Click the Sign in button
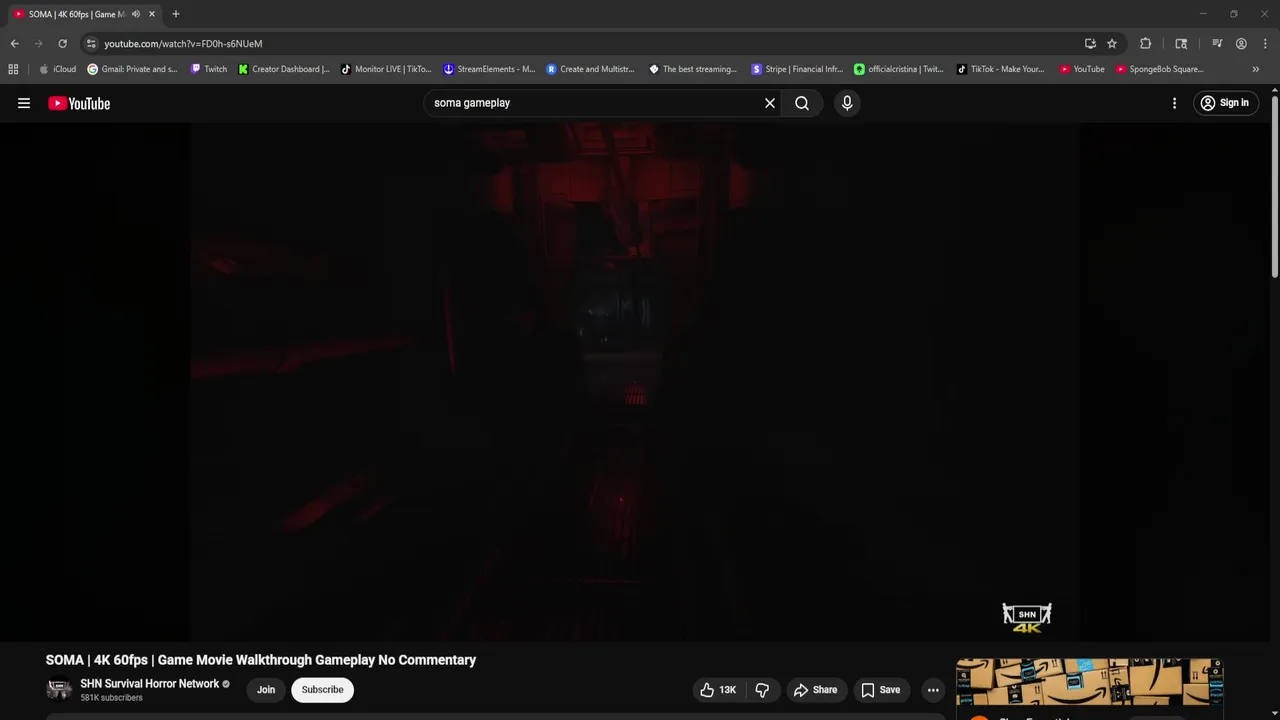Image resolution: width=1280 pixels, height=720 pixels. click(x=1225, y=103)
